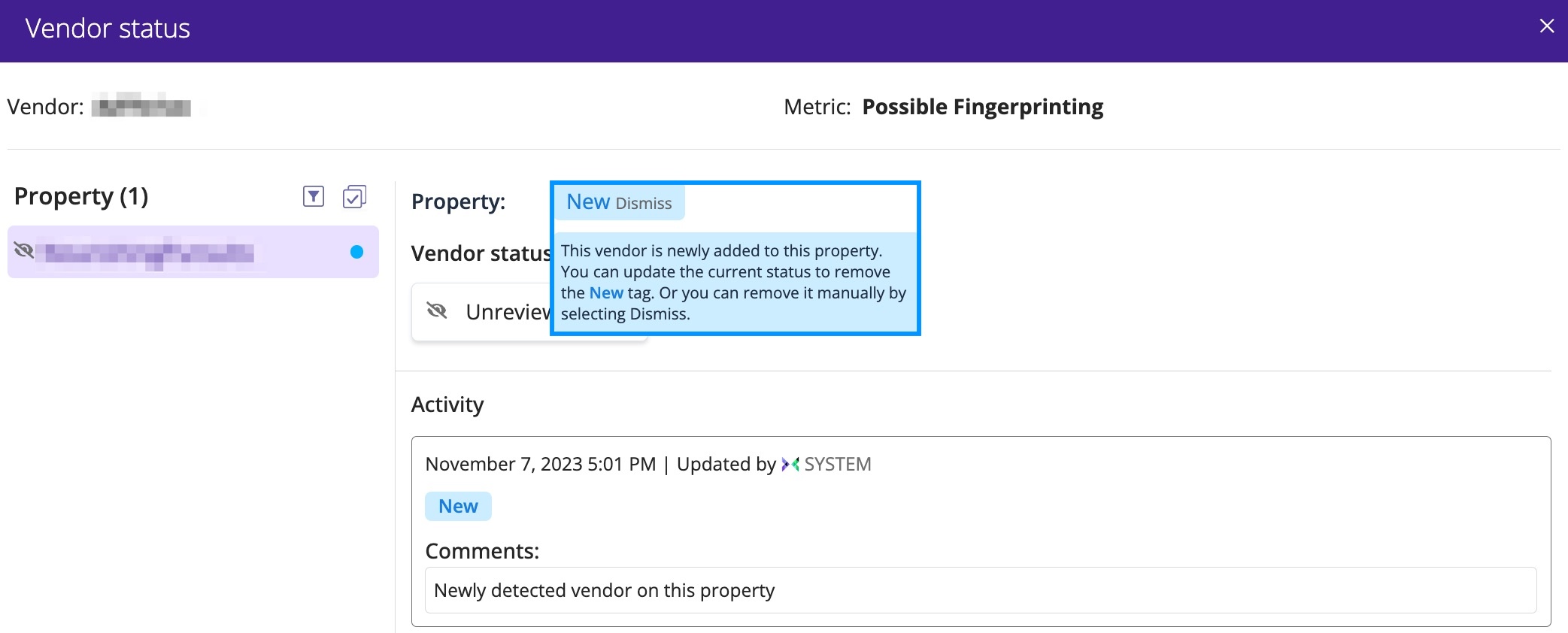Viewport: 1568px width, 633px height.
Task: Click the New tag in the tooltip header
Action: point(587,201)
